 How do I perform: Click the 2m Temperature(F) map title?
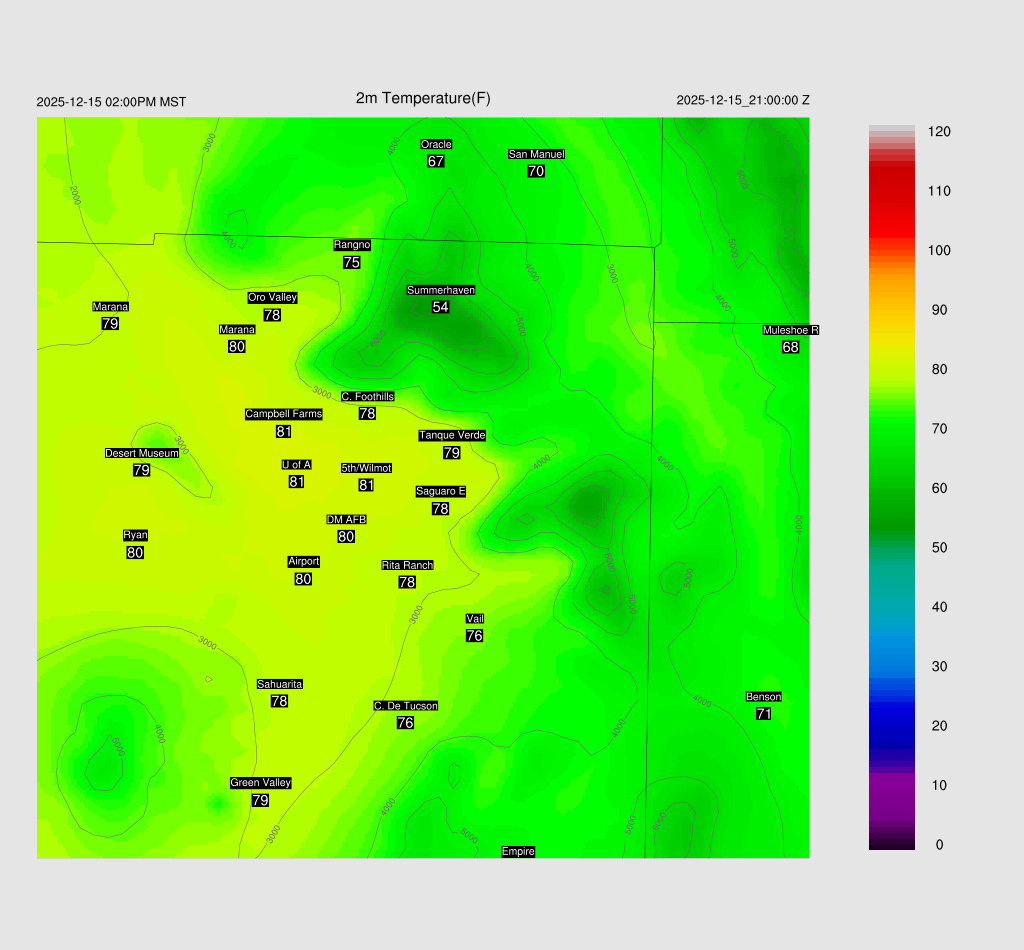(x=423, y=98)
